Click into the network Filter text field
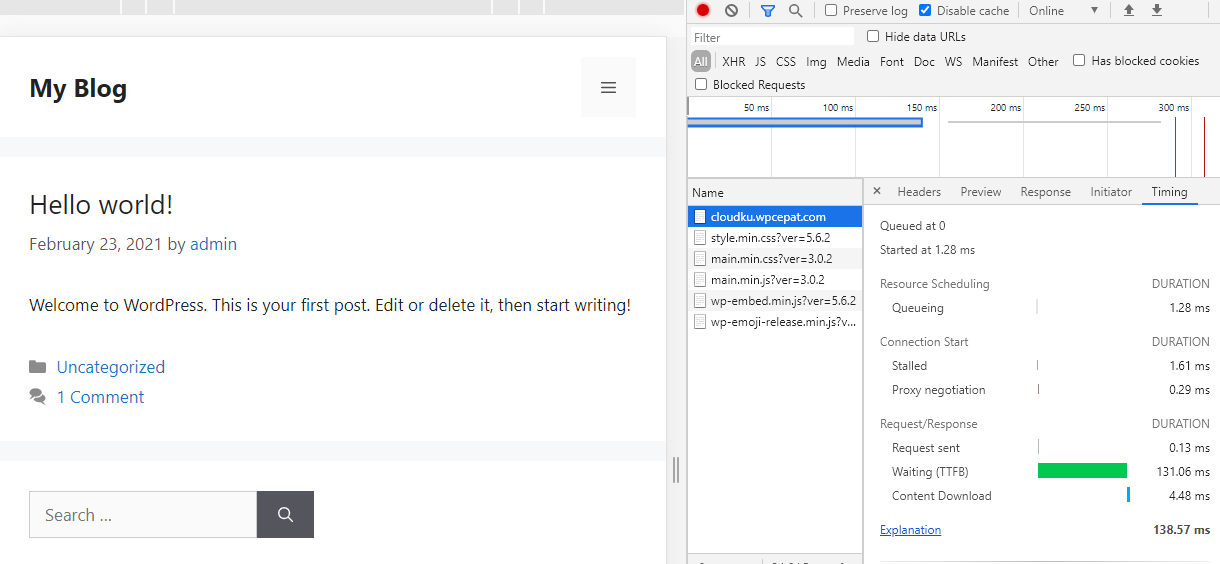This screenshot has height=564, width=1220. pyautogui.click(x=770, y=37)
